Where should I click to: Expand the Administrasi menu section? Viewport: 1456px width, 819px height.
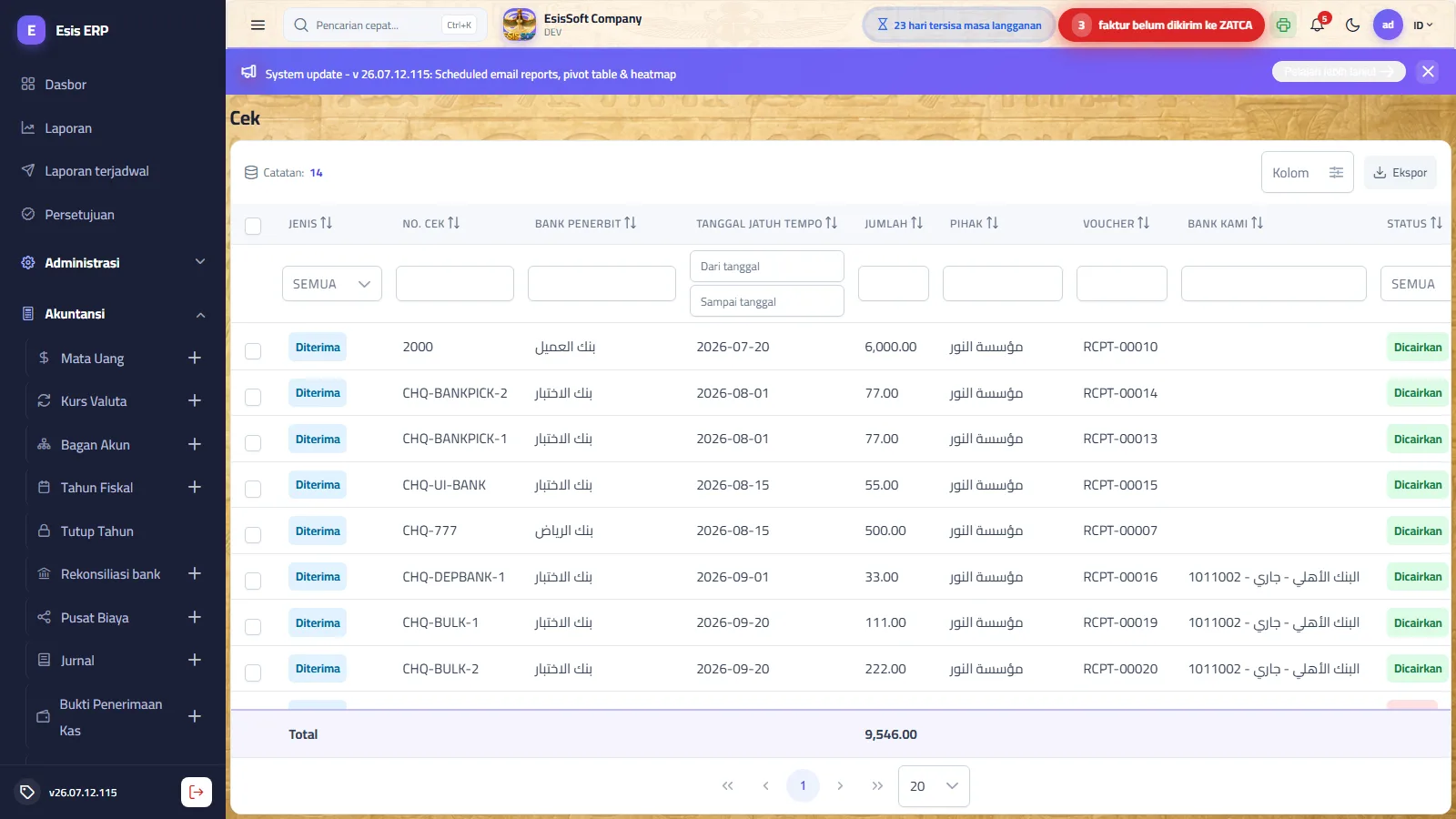(113, 263)
